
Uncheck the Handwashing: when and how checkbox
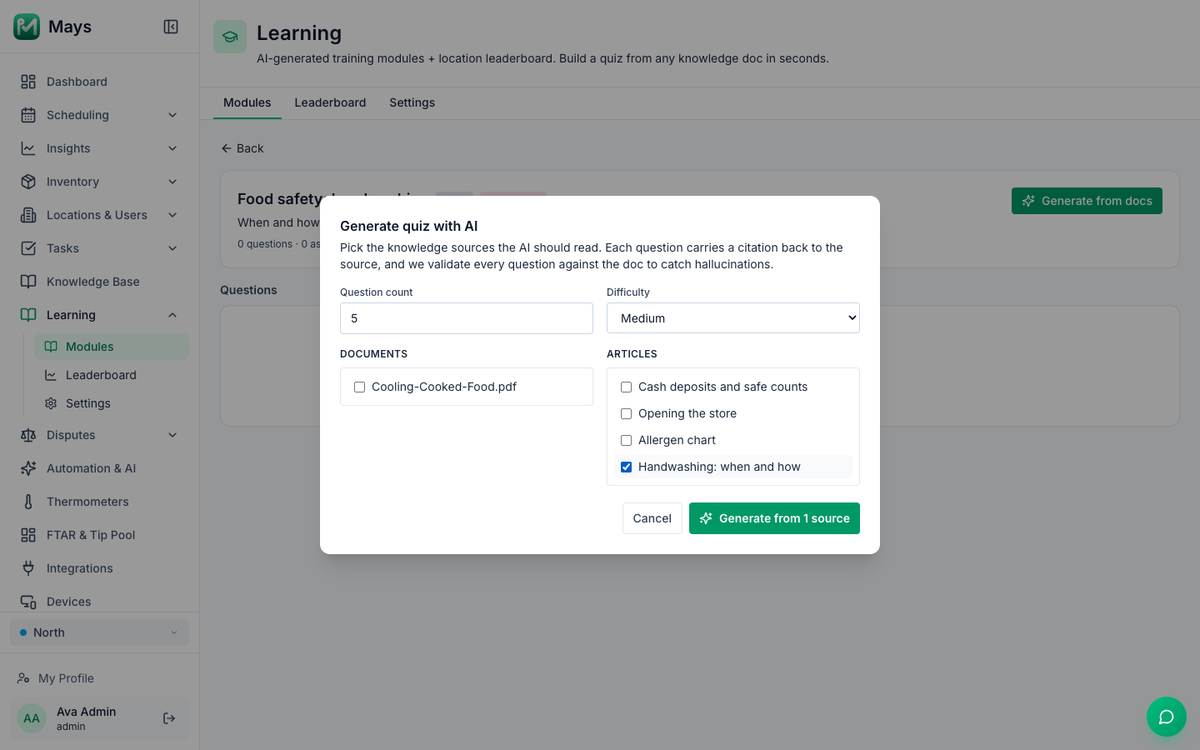click(626, 467)
